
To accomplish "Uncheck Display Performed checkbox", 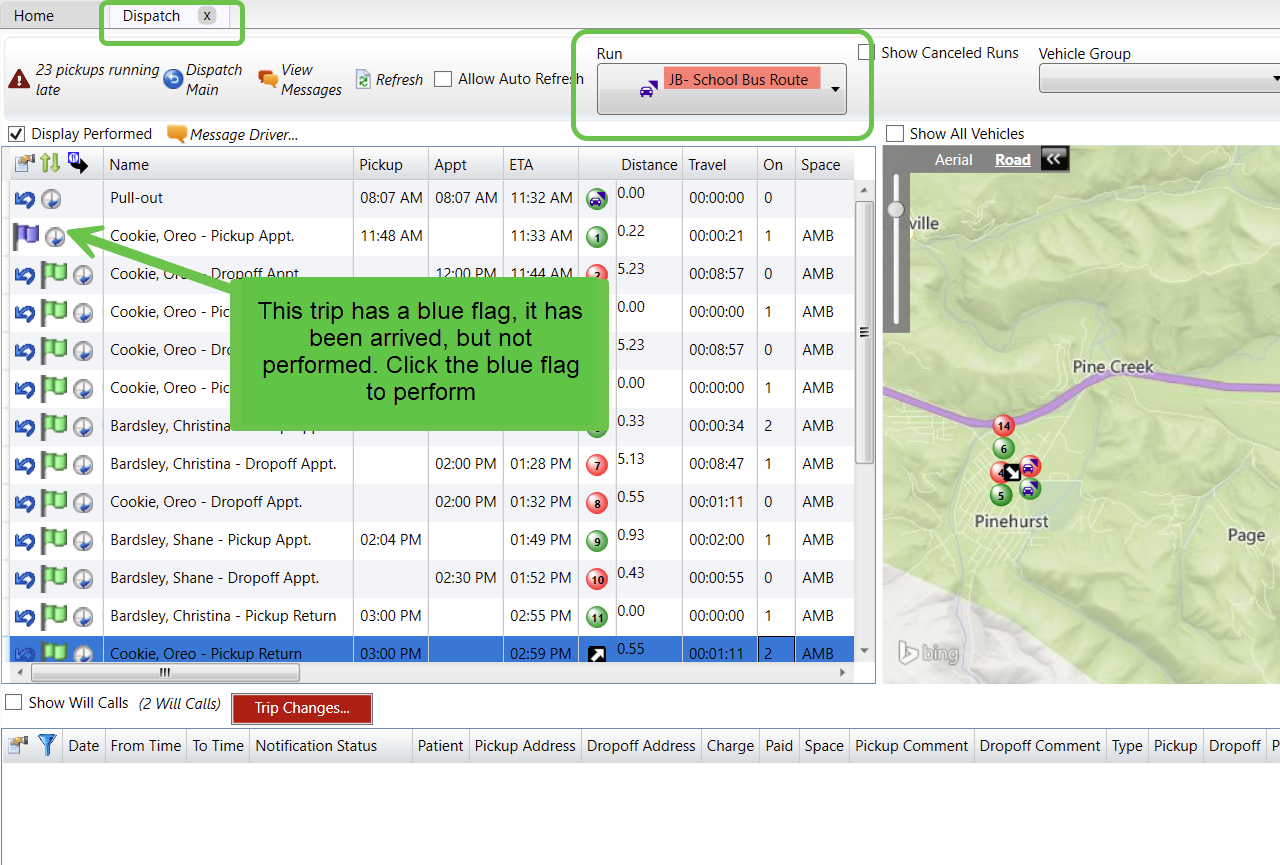I will (16, 134).
